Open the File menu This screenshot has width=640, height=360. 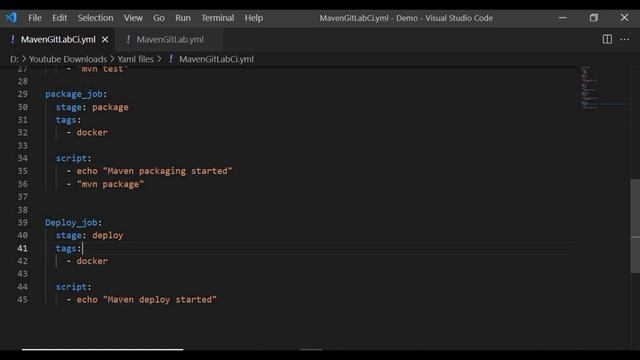pos(35,18)
